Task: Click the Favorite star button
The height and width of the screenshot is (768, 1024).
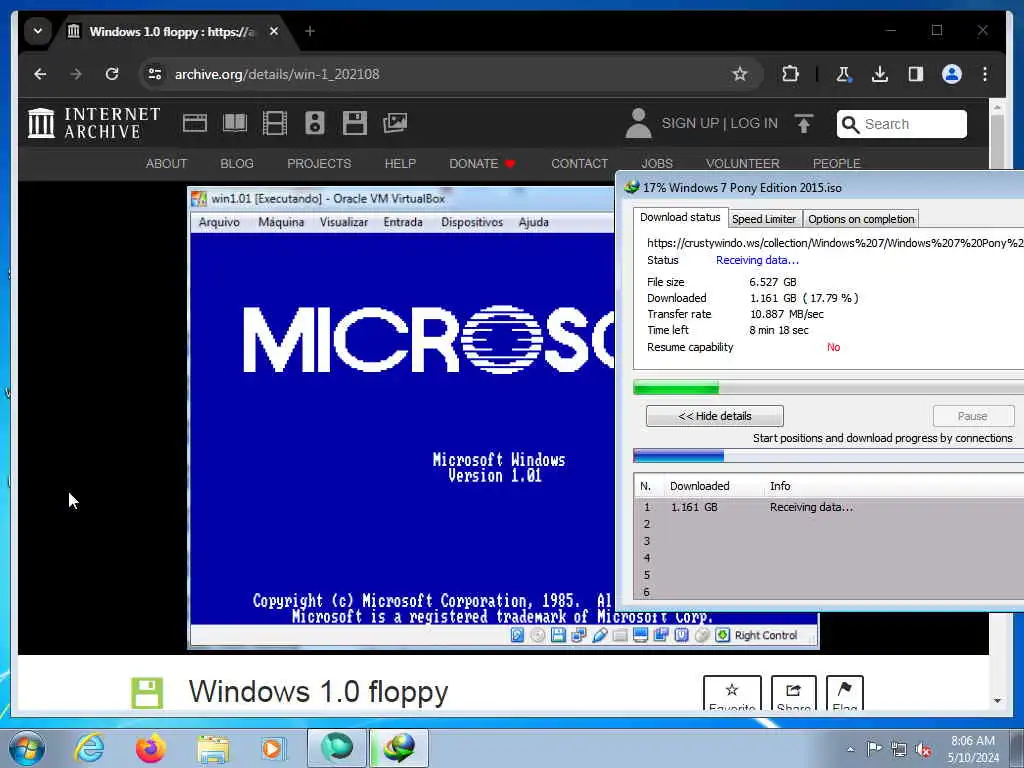Action: (x=732, y=693)
